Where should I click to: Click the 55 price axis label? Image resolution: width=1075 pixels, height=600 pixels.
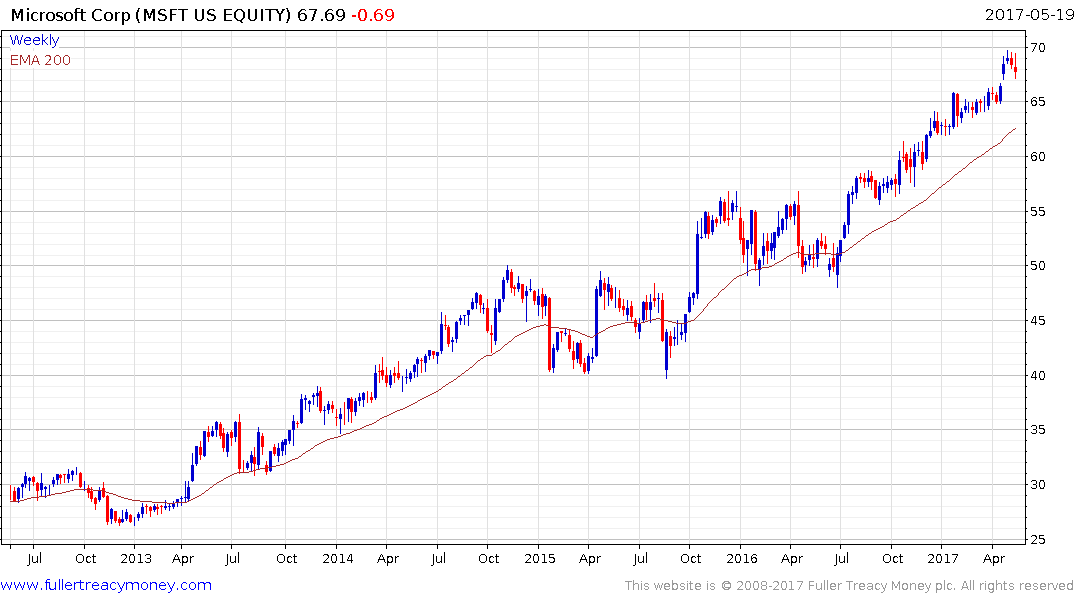pos(1038,211)
